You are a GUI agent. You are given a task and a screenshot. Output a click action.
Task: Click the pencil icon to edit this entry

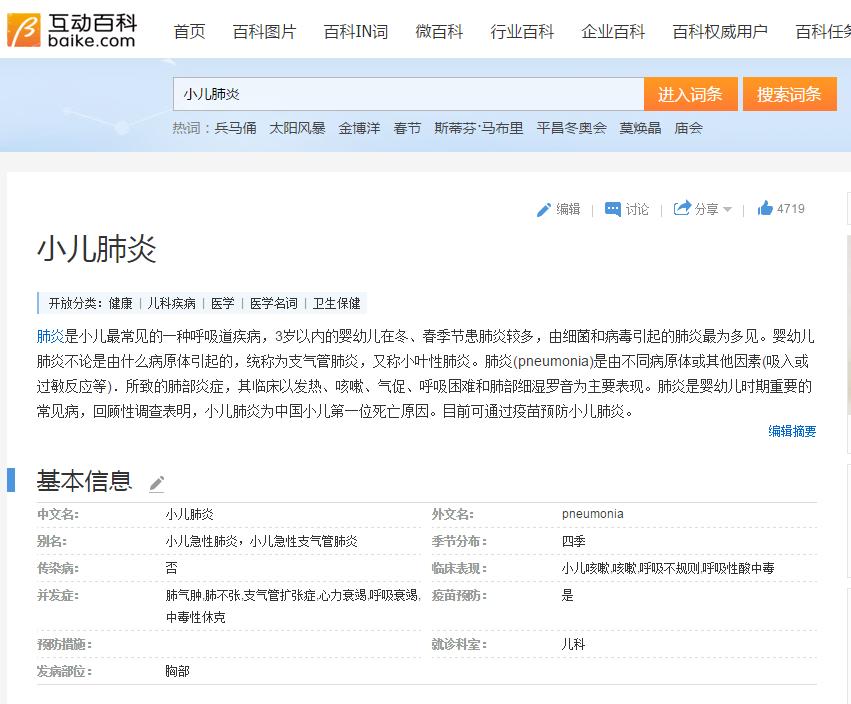point(544,209)
